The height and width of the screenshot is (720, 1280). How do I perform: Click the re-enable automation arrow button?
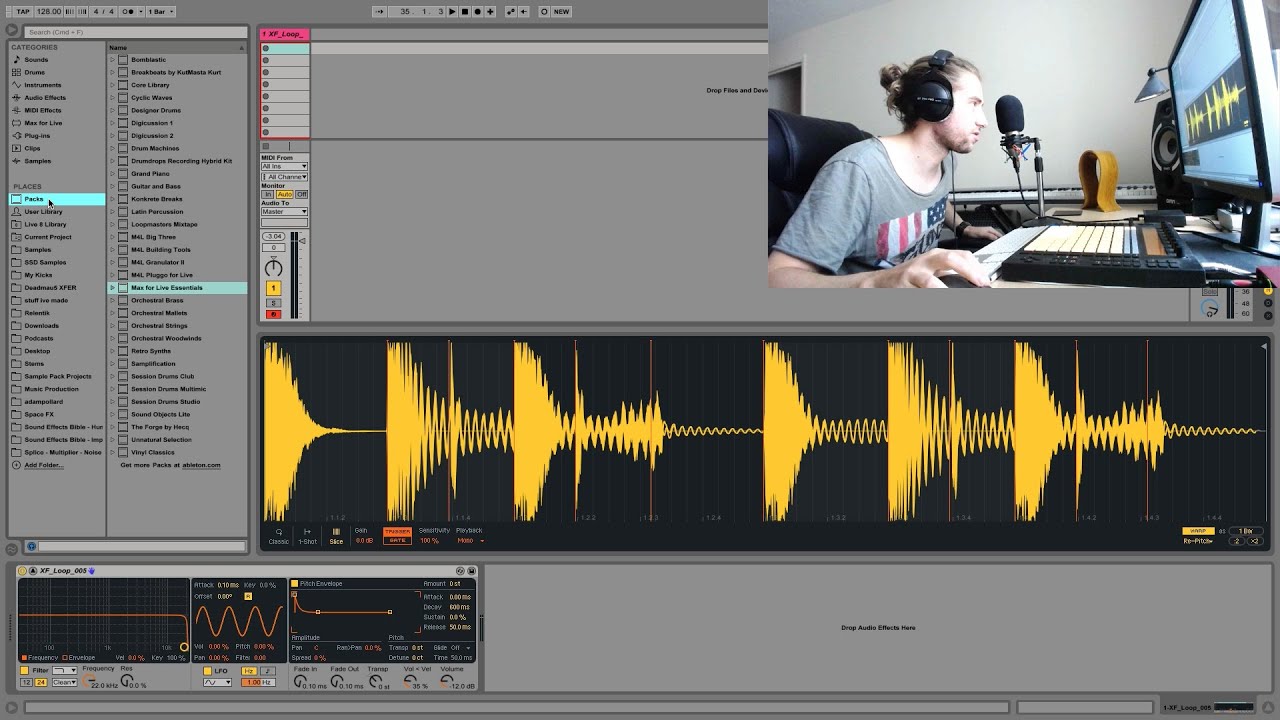[x=523, y=11]
